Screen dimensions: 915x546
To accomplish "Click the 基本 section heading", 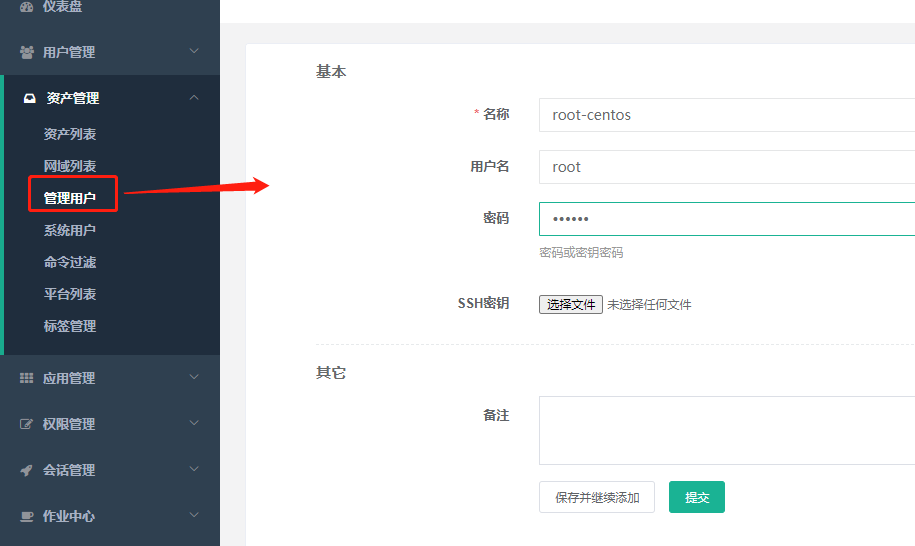I will coord(331,72).
